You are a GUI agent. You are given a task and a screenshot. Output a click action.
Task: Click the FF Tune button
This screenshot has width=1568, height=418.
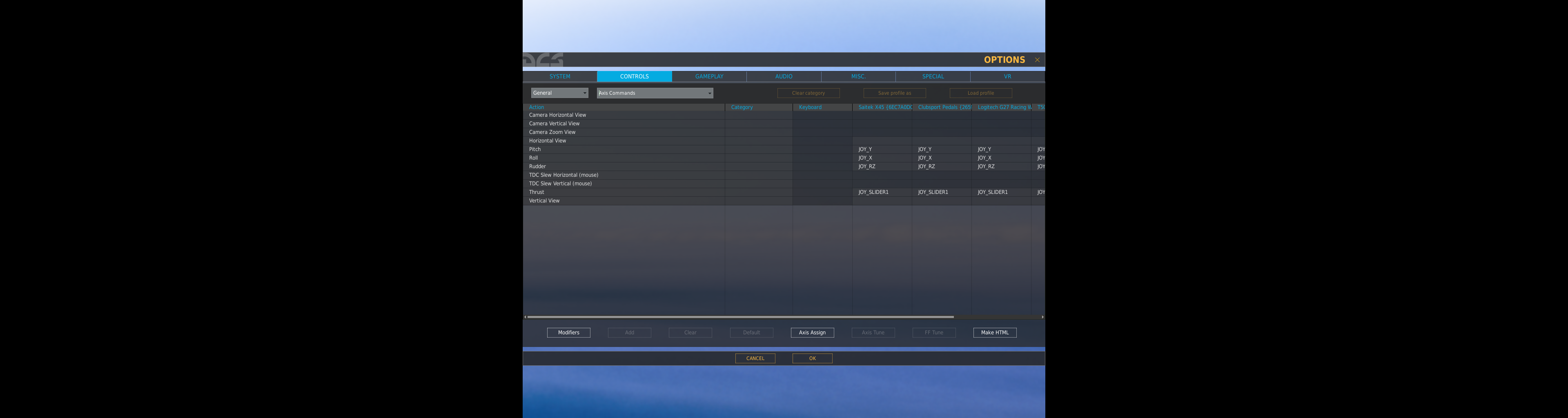pyautogui.click(x=934, y=333)
